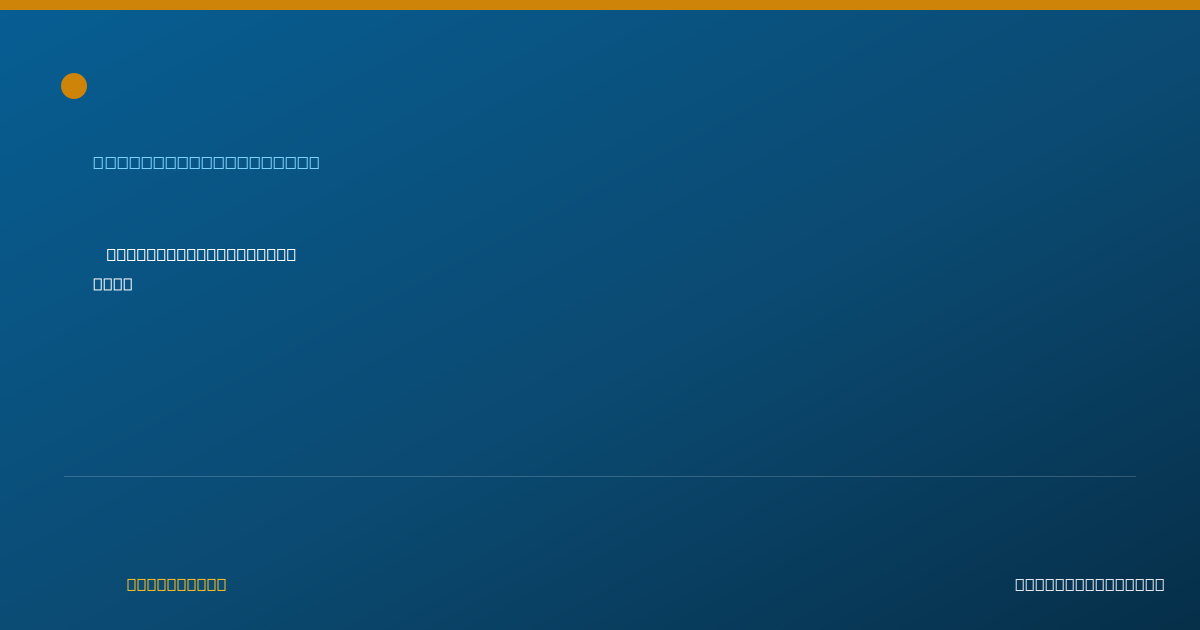Image resolution: width=1200 pixels, height=630 pixels.
Task: Click the orange footer text label
Action: 176,584
